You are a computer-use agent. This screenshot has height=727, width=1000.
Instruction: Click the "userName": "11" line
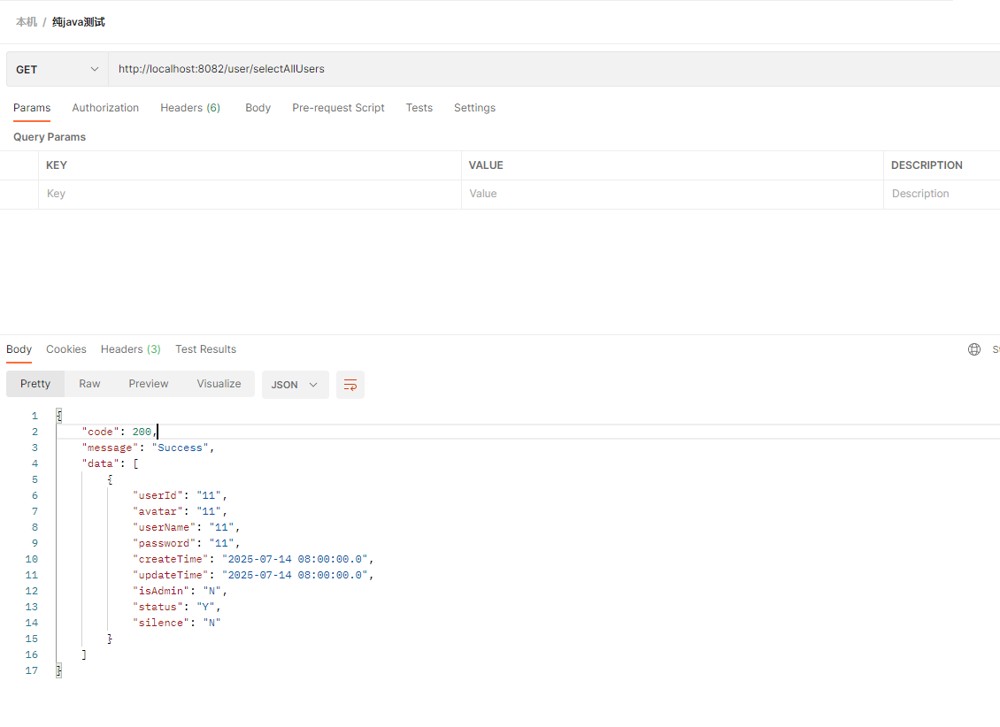point(186,527)
